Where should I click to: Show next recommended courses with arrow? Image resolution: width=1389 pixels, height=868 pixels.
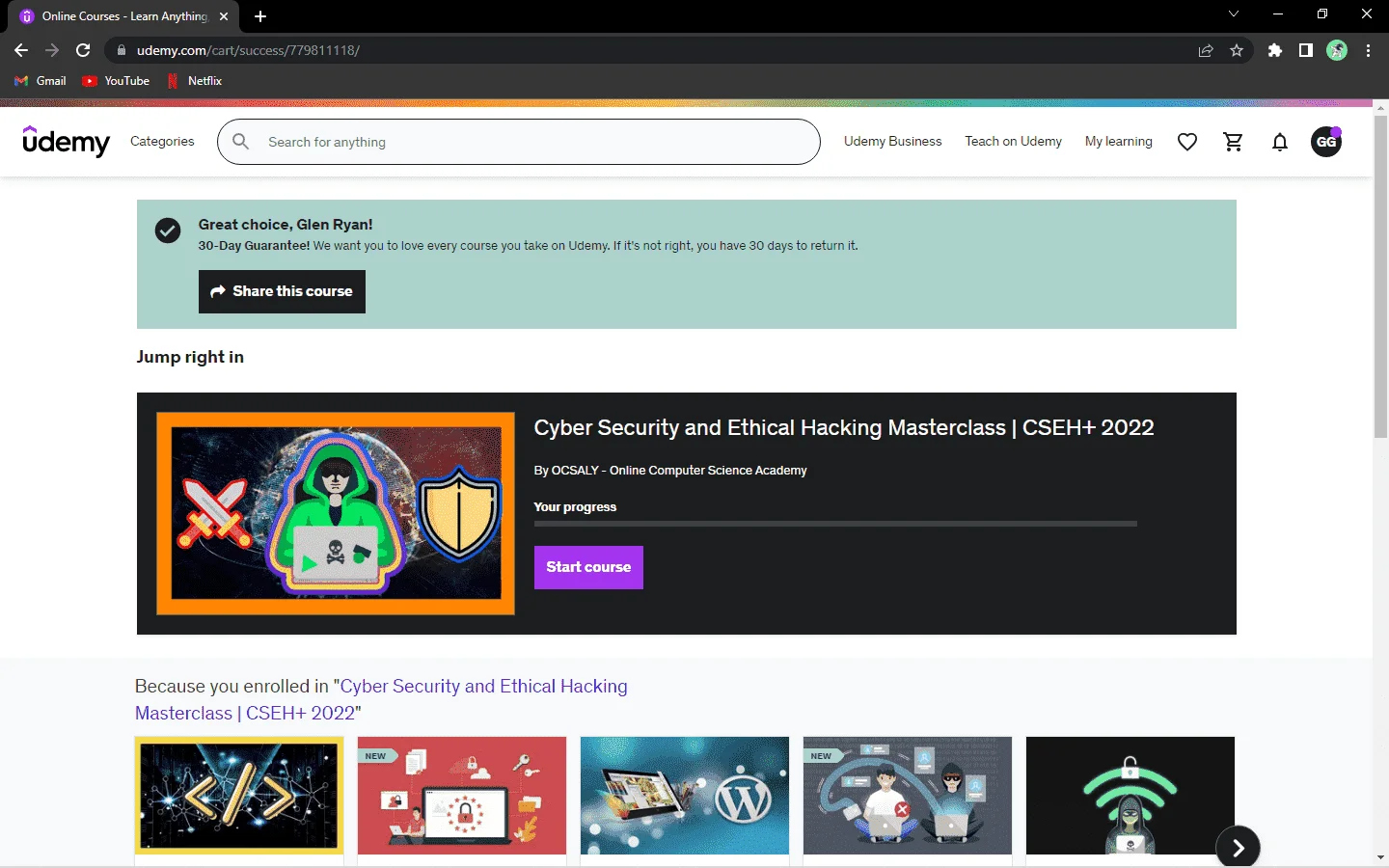pos(1239,848)
